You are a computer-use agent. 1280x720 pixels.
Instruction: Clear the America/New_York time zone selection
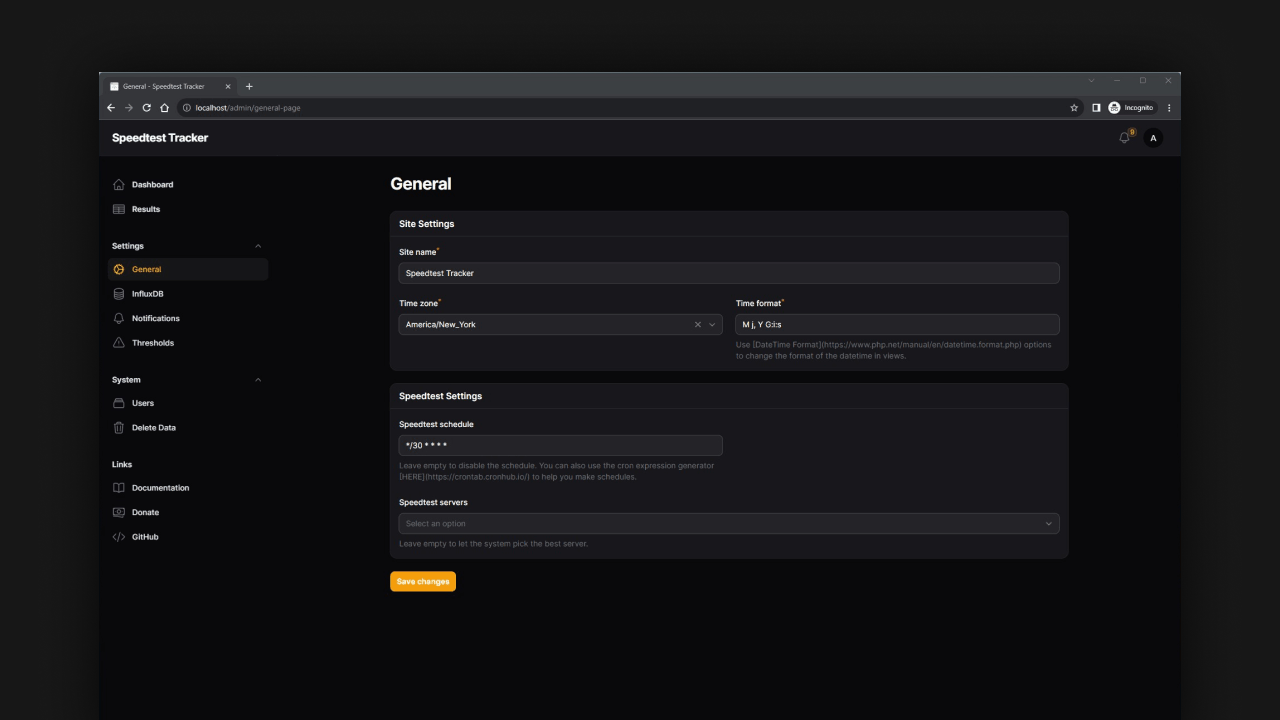coord(698,325)
